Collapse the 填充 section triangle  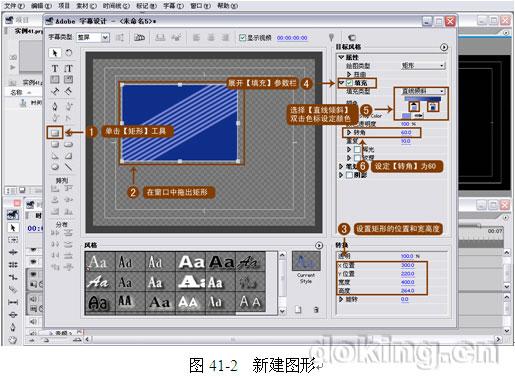[342, 83]
